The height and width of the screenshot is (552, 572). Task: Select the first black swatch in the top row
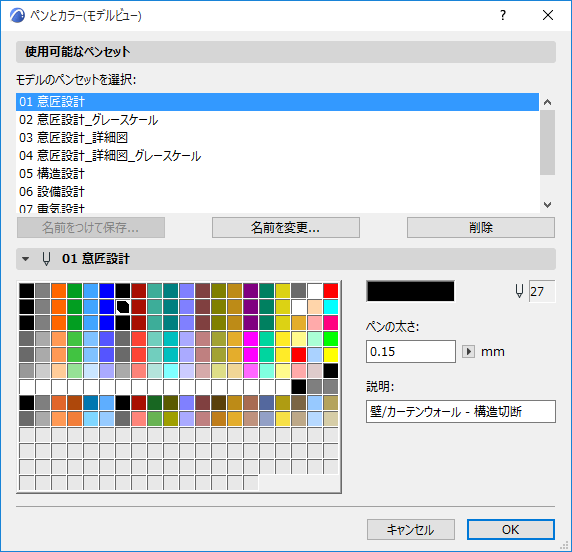[27, 291]
